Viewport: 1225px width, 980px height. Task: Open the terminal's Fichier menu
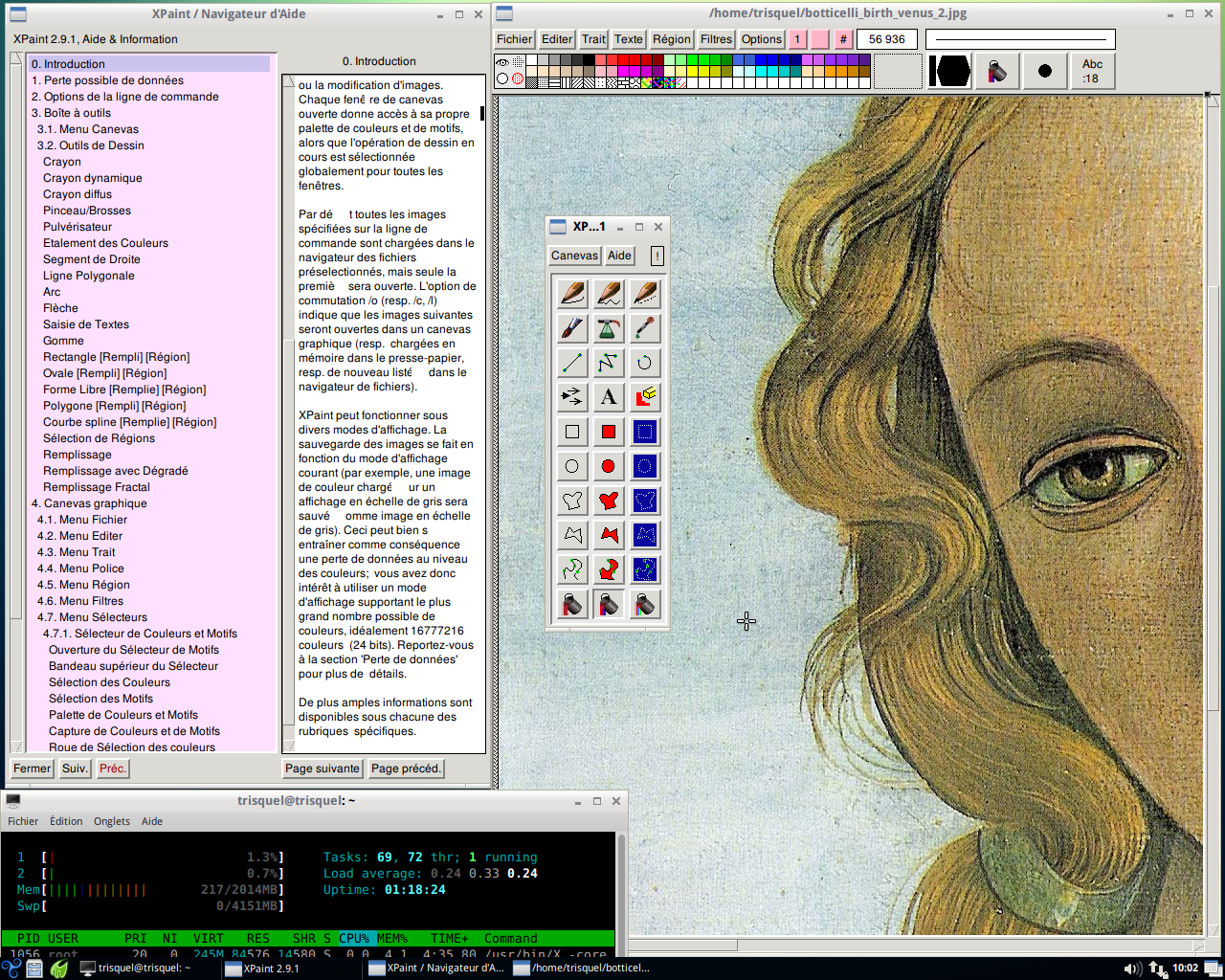(23, 821)
